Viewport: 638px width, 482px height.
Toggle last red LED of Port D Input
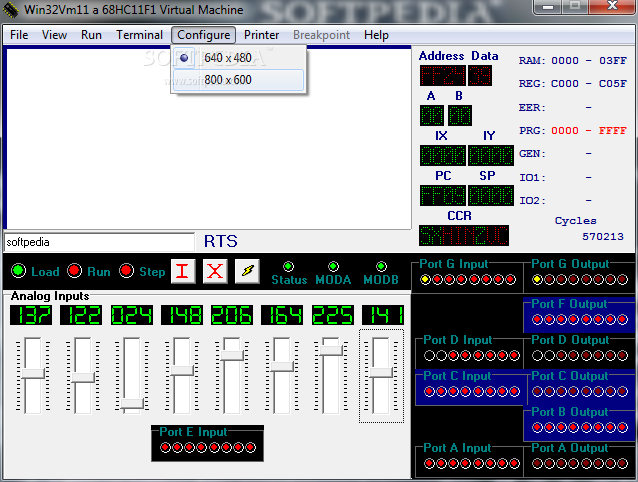pyautogui.click(x=514, y=356)
